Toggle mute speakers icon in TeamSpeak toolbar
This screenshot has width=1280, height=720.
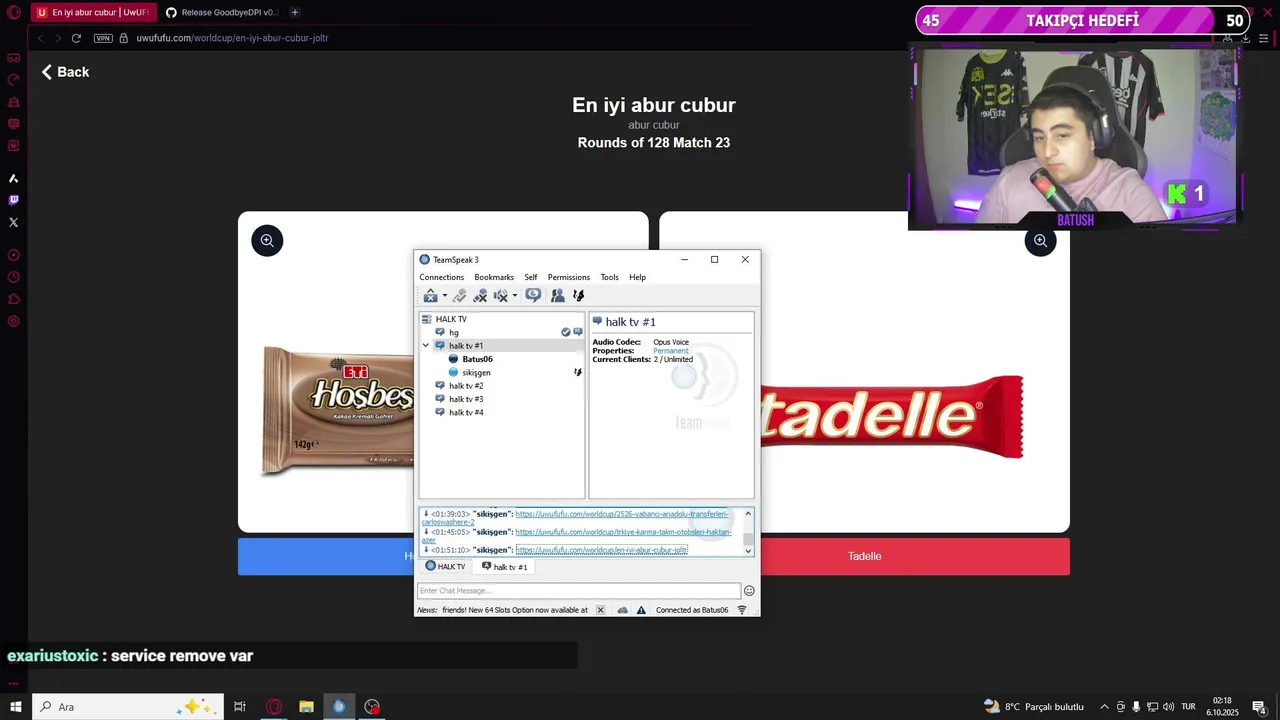[x=501, y=296]
